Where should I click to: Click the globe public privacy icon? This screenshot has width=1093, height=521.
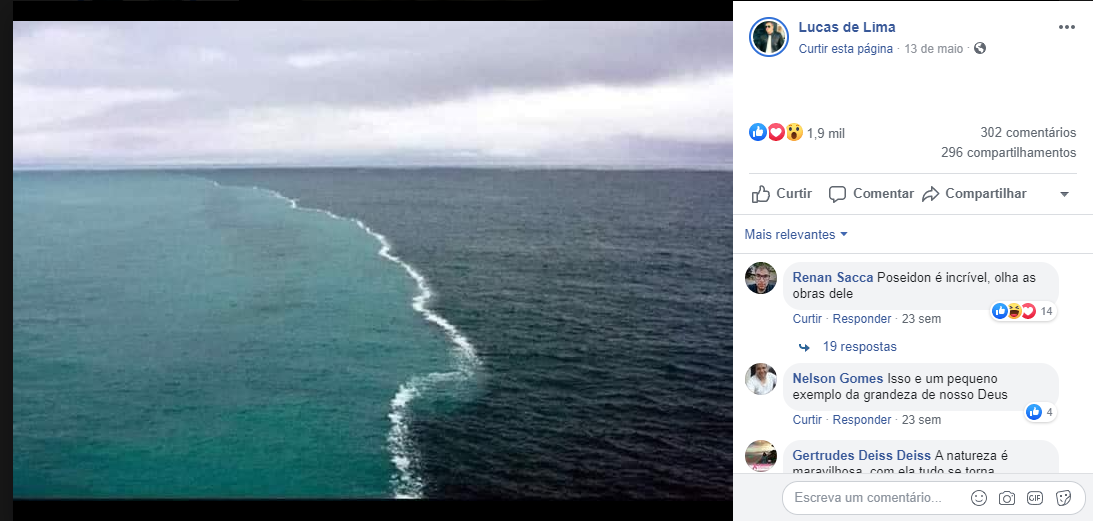click(x=980, y=48)
